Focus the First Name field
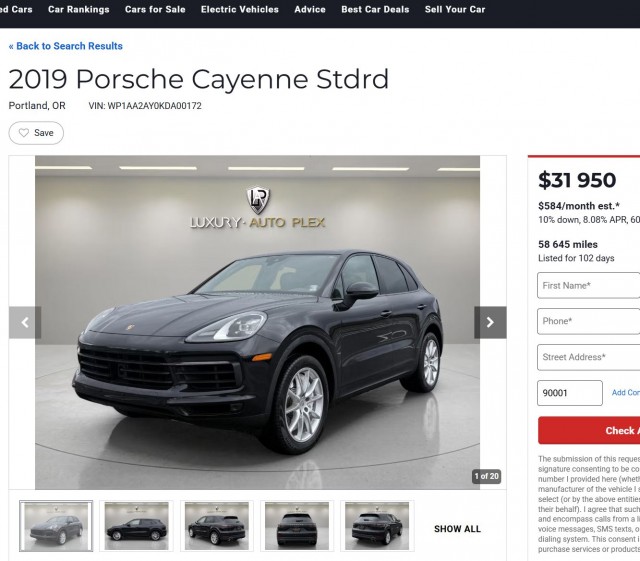Screen dimensions: 640x561 point(589,285)
